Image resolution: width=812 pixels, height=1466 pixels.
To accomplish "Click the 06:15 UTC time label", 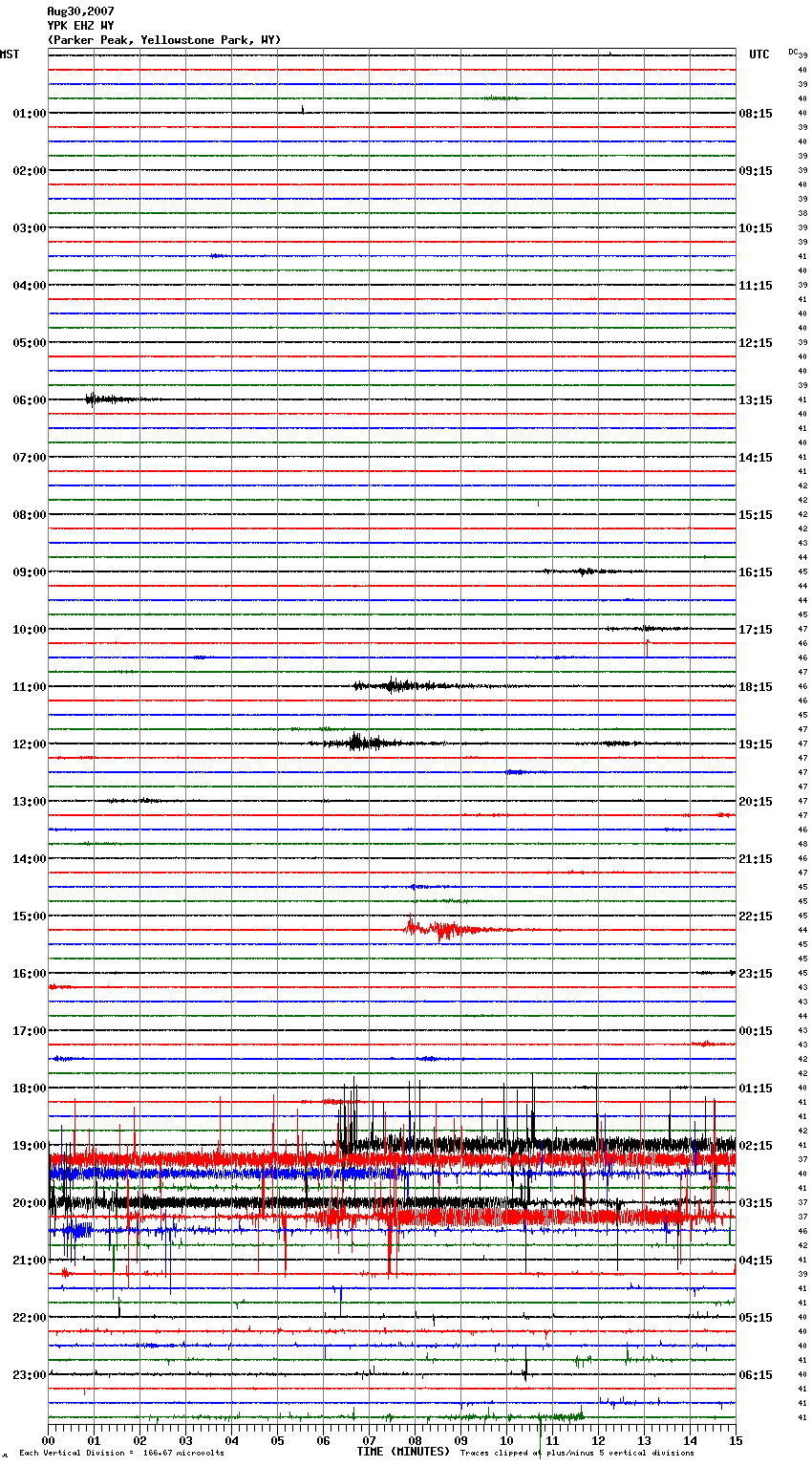I will click(x=756, y=1375).
